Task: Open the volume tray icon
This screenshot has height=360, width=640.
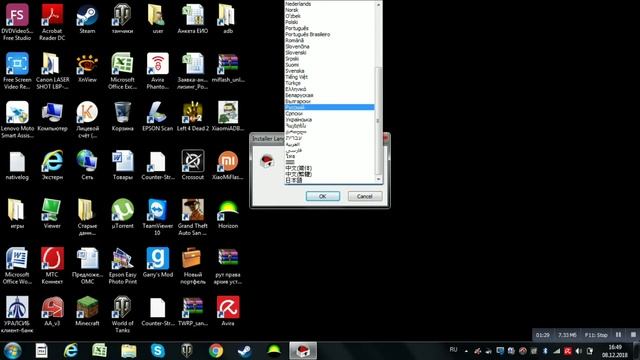Action: 579,351
